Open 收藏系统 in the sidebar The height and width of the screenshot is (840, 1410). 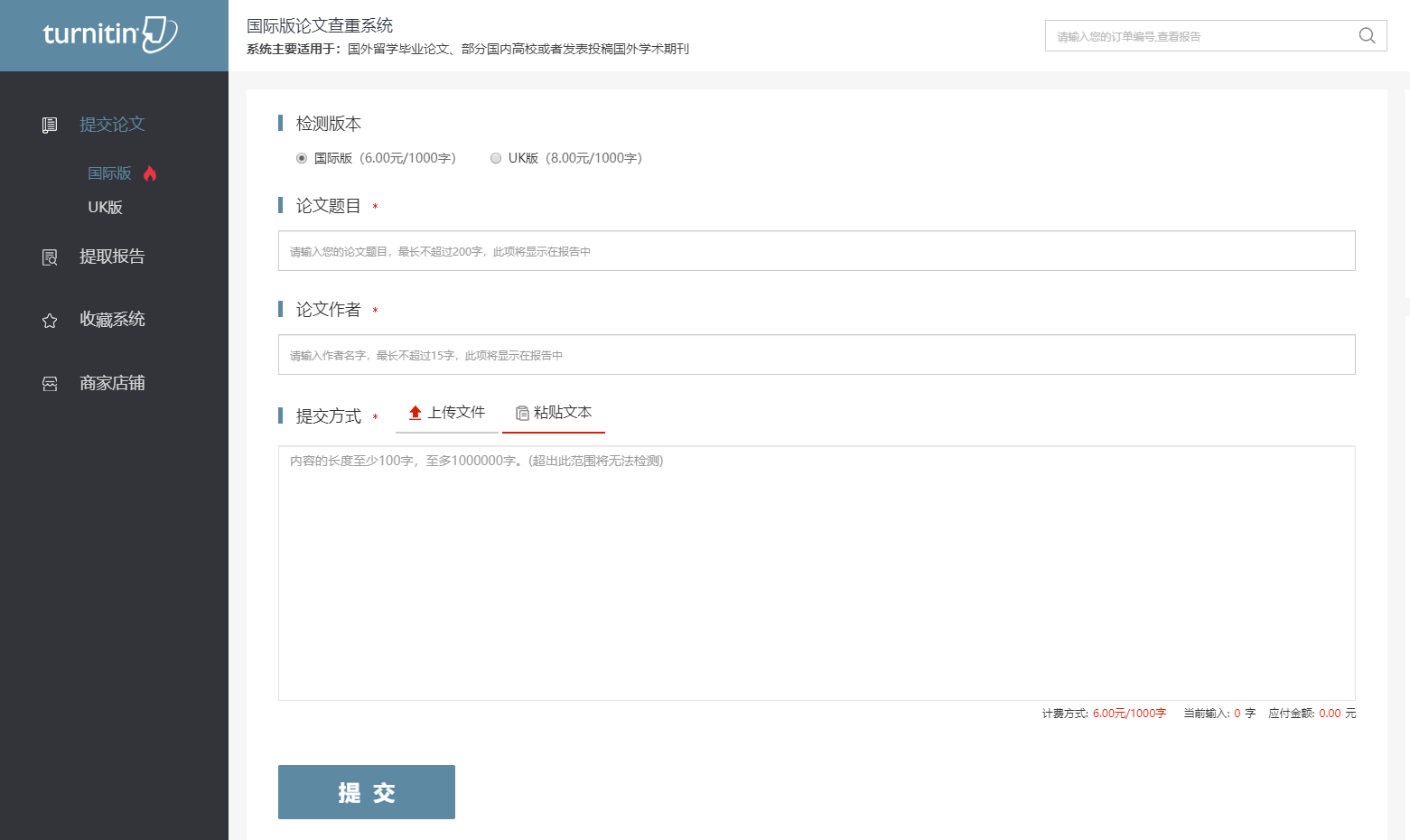click(x=112, y=320)
